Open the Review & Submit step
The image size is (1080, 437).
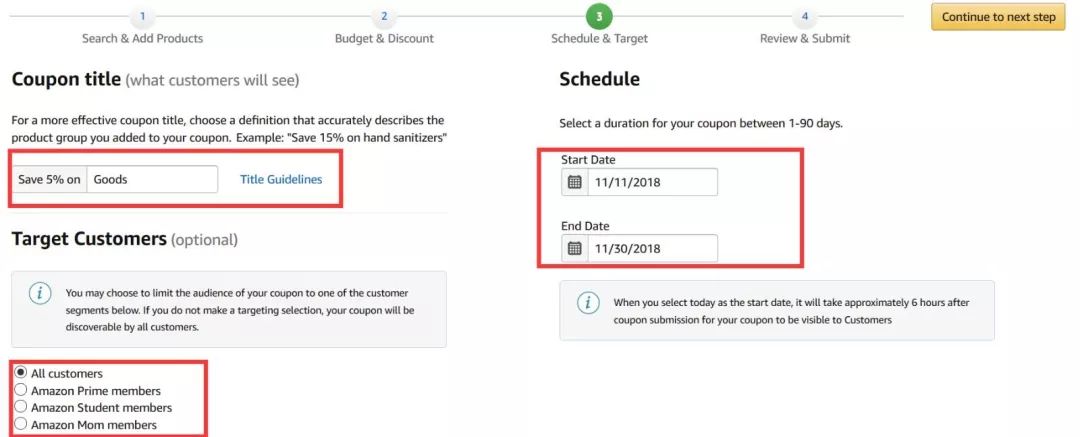pyautogui.click(x=804, y=38)
